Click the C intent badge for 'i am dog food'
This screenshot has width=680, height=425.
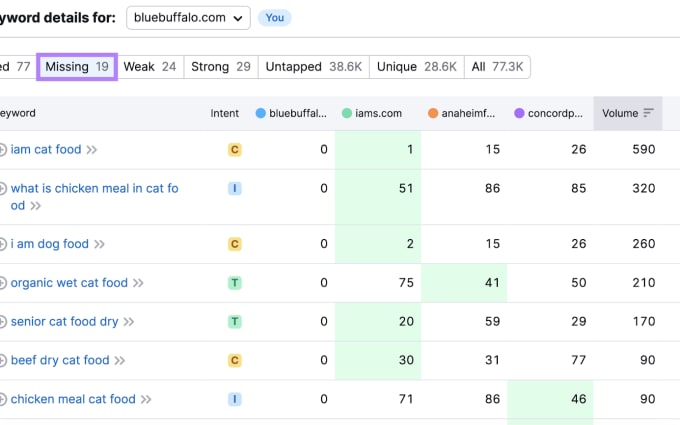pos(235,244)
